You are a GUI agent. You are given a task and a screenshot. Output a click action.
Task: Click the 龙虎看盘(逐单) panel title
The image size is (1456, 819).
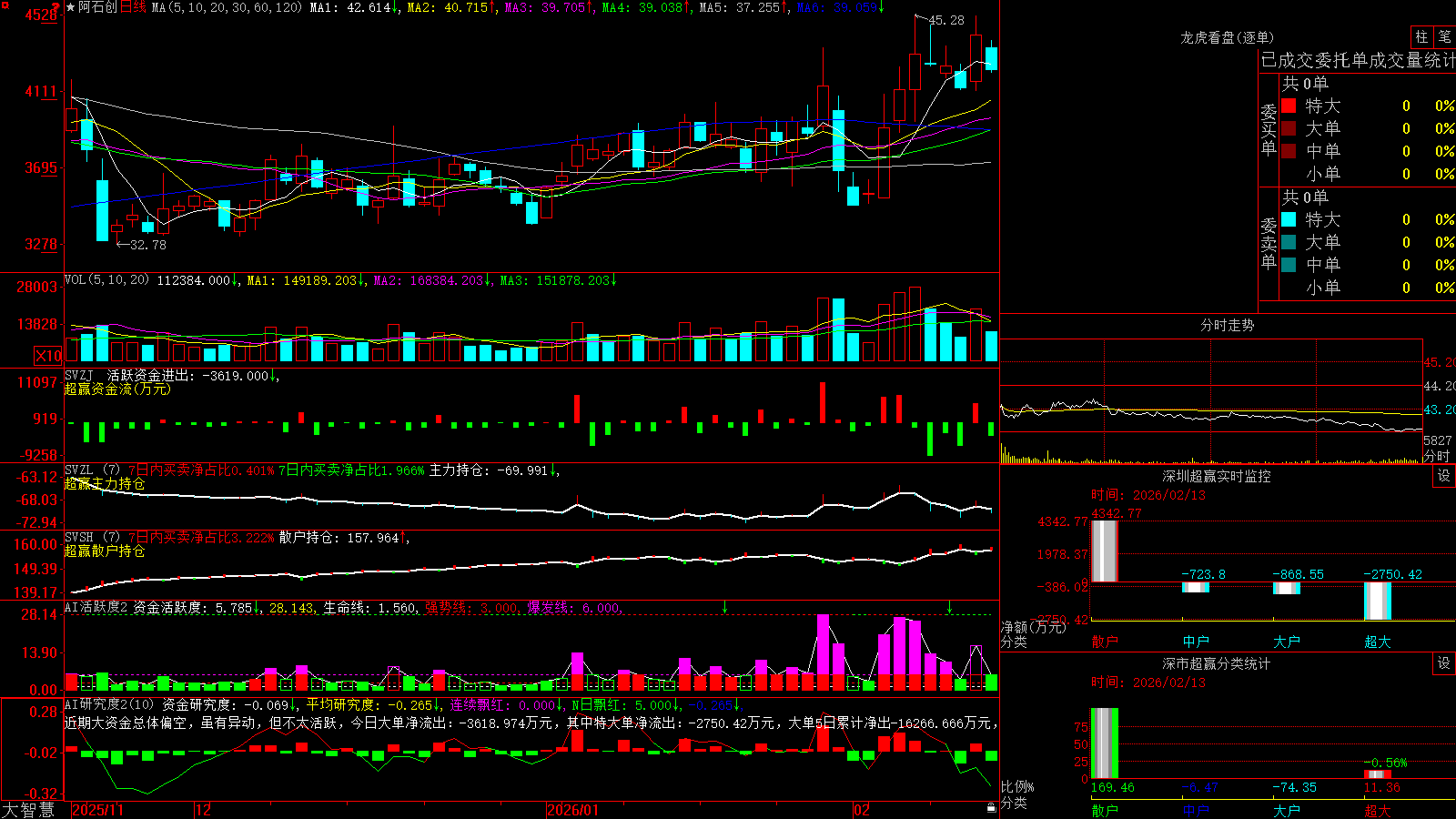(x=1227, y=37)
